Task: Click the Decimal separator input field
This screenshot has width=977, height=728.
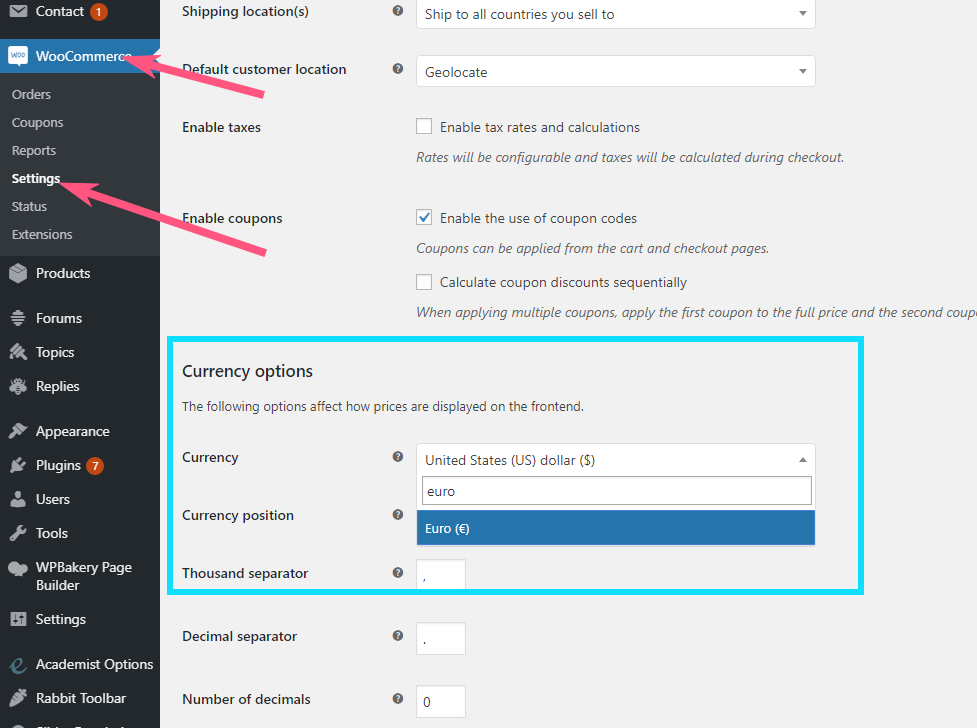Action: pos(441,638)
